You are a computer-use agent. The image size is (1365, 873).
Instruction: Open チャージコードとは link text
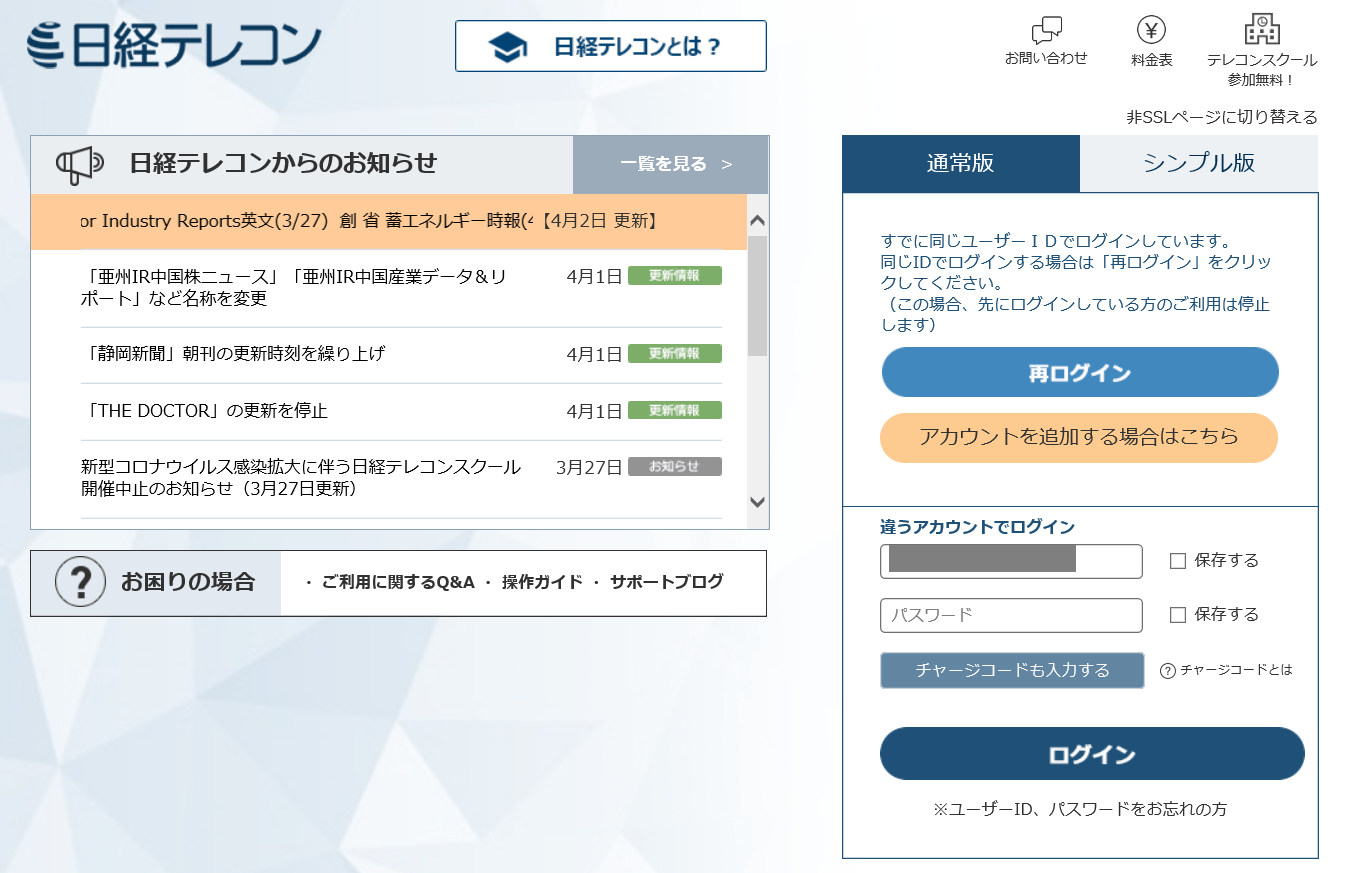click(x=1236, y=670)
